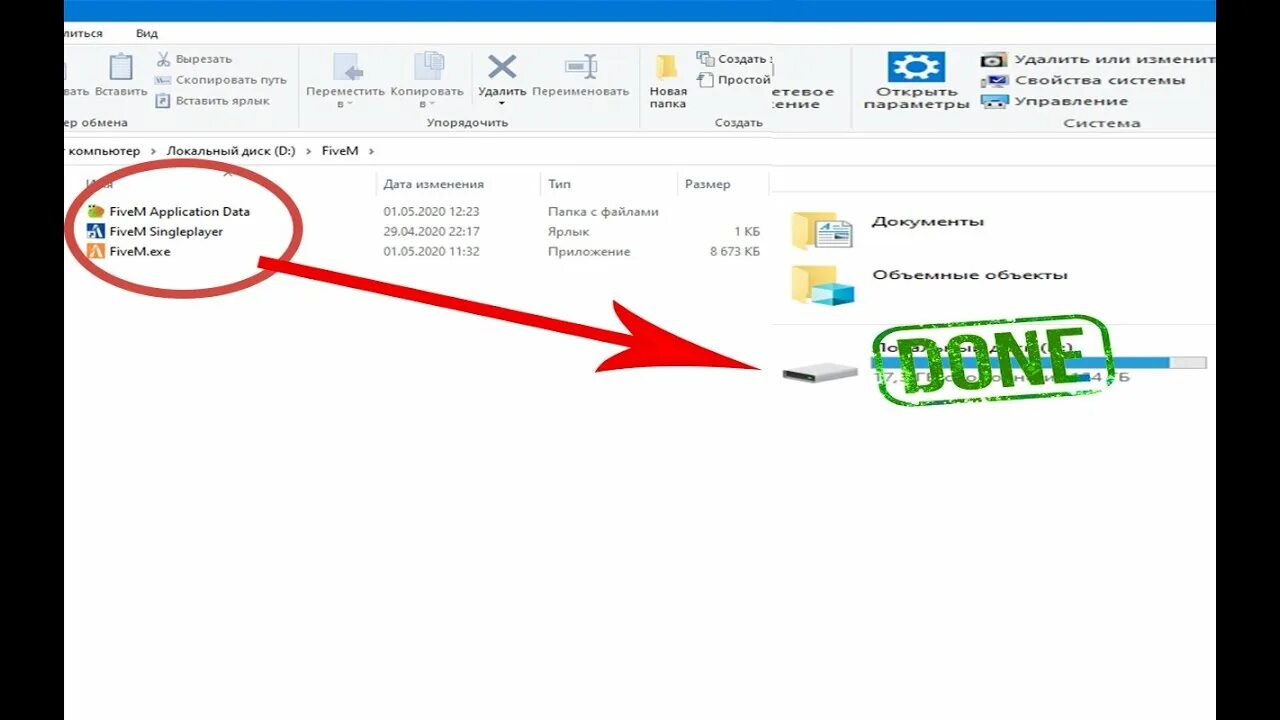Click type Приложение cell
Viewport: 1280px width, 720px height.
coord(589,251)
